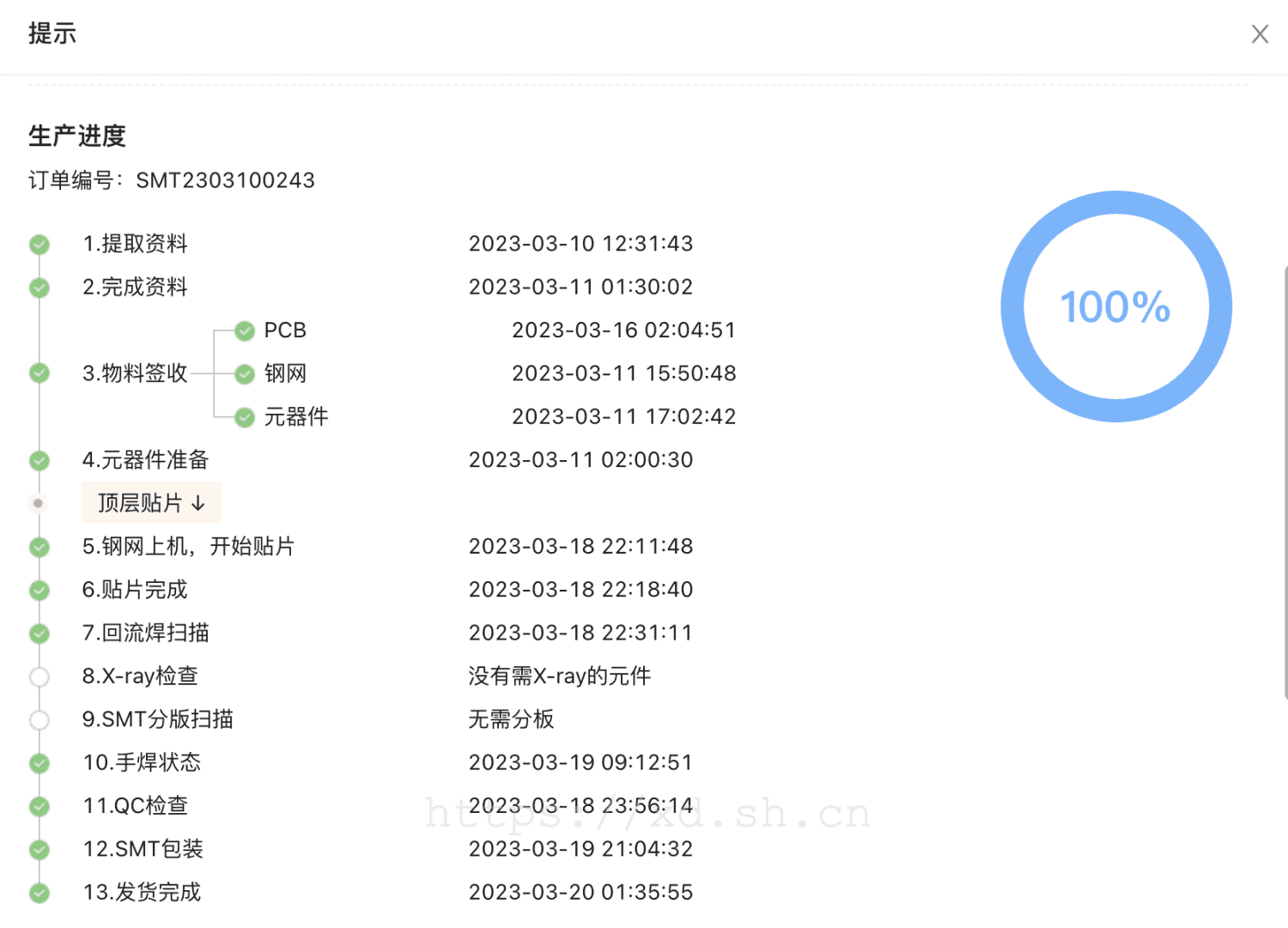
Task: Click check icon beside 6.贴片完成
Action: (x=39, y=591)
